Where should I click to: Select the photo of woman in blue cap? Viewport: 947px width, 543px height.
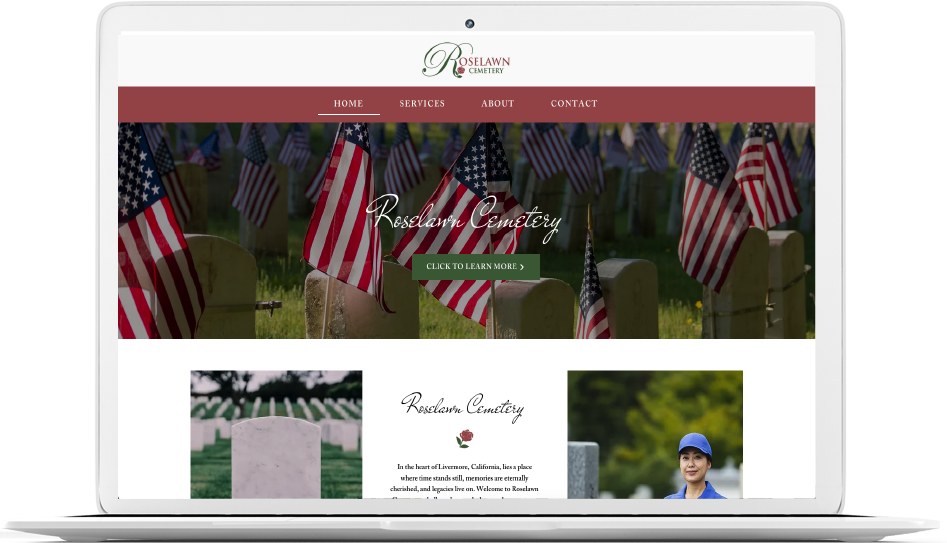(655, 434)
